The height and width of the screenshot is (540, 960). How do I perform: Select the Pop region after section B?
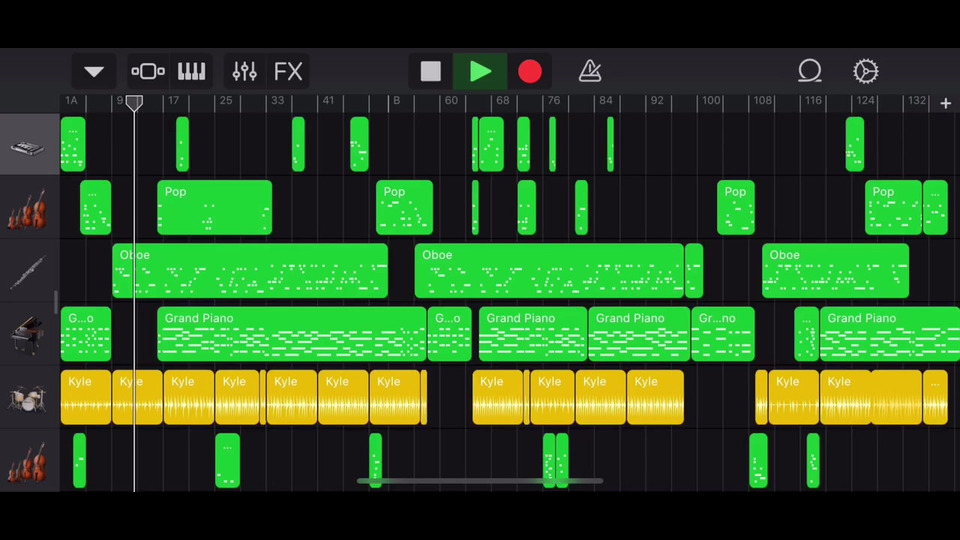click(x=404, y=208)
